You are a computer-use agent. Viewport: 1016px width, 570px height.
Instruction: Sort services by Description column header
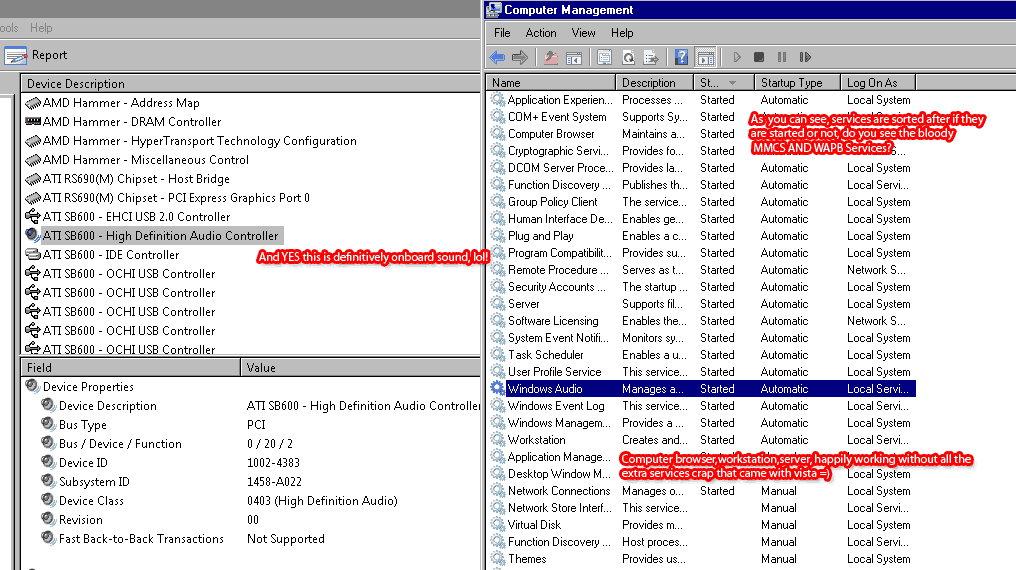click(x=654, y=83)
